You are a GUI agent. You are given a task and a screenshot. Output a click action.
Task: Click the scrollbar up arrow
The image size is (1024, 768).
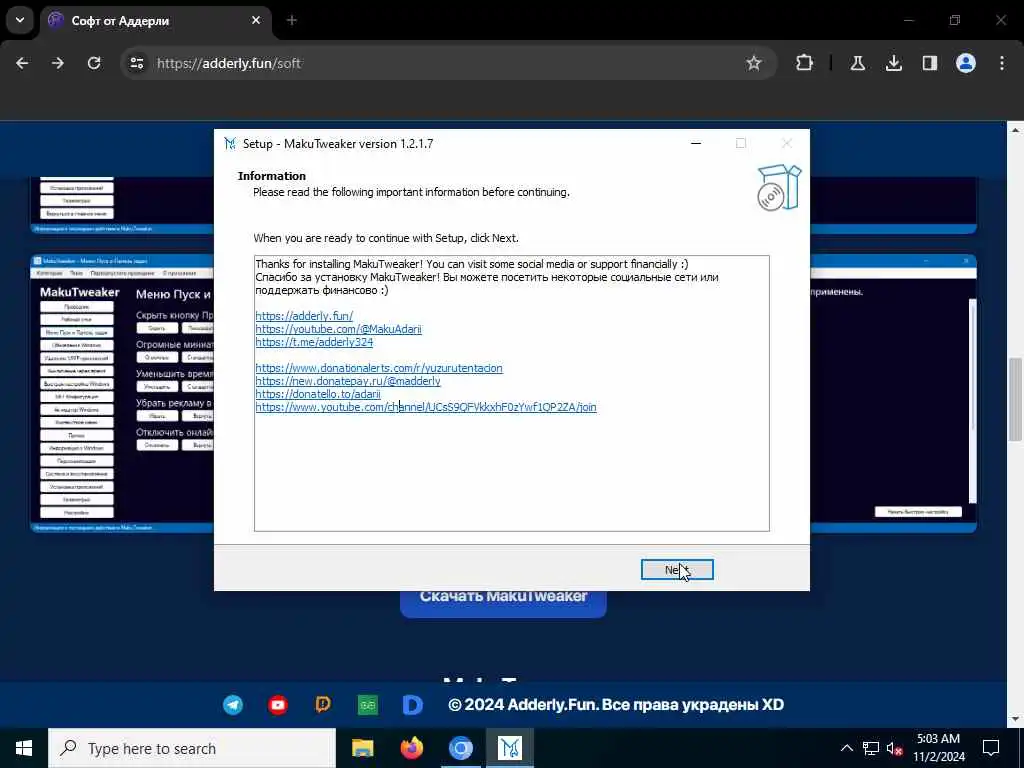(x=1016, y=130)
